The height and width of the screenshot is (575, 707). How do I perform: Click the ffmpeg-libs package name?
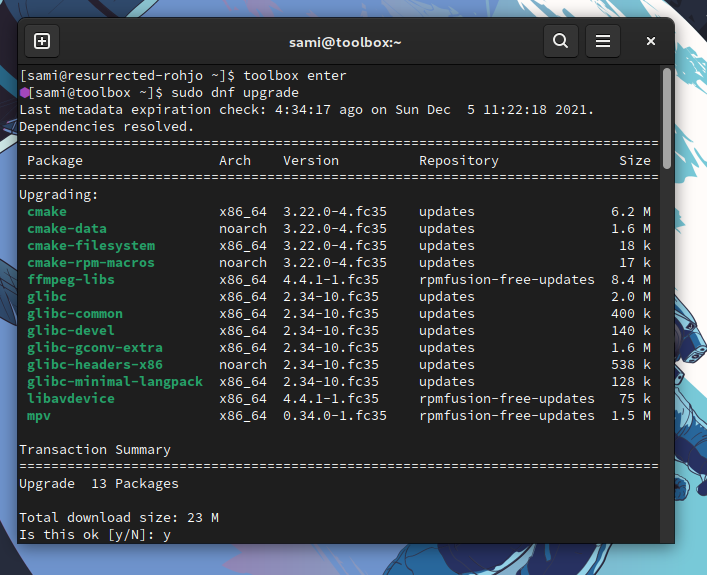pyautogui.click(x=71, y=280)
